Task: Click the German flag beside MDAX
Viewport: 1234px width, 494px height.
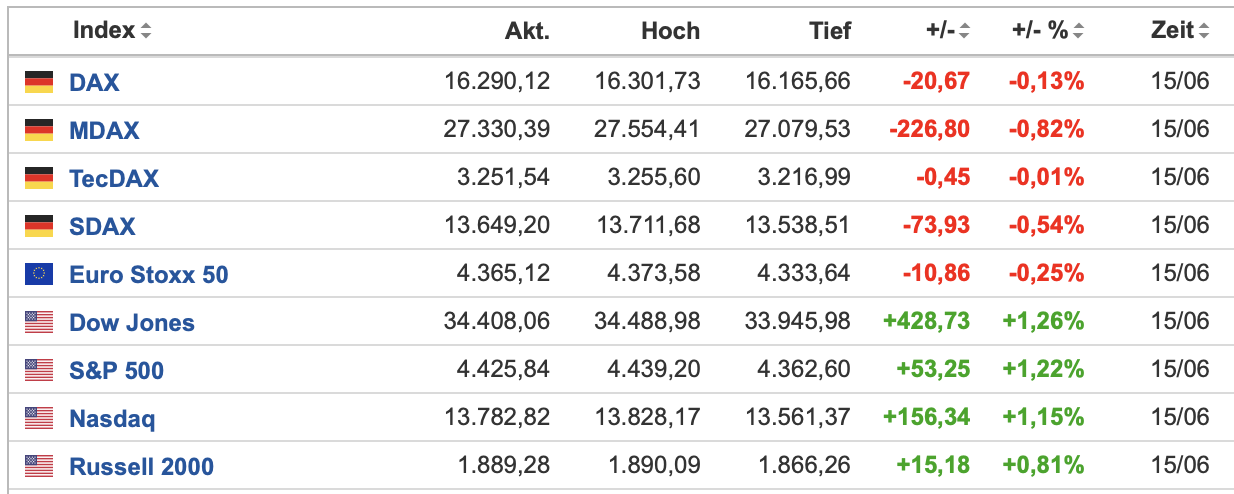Action: [x=39, y=129]
